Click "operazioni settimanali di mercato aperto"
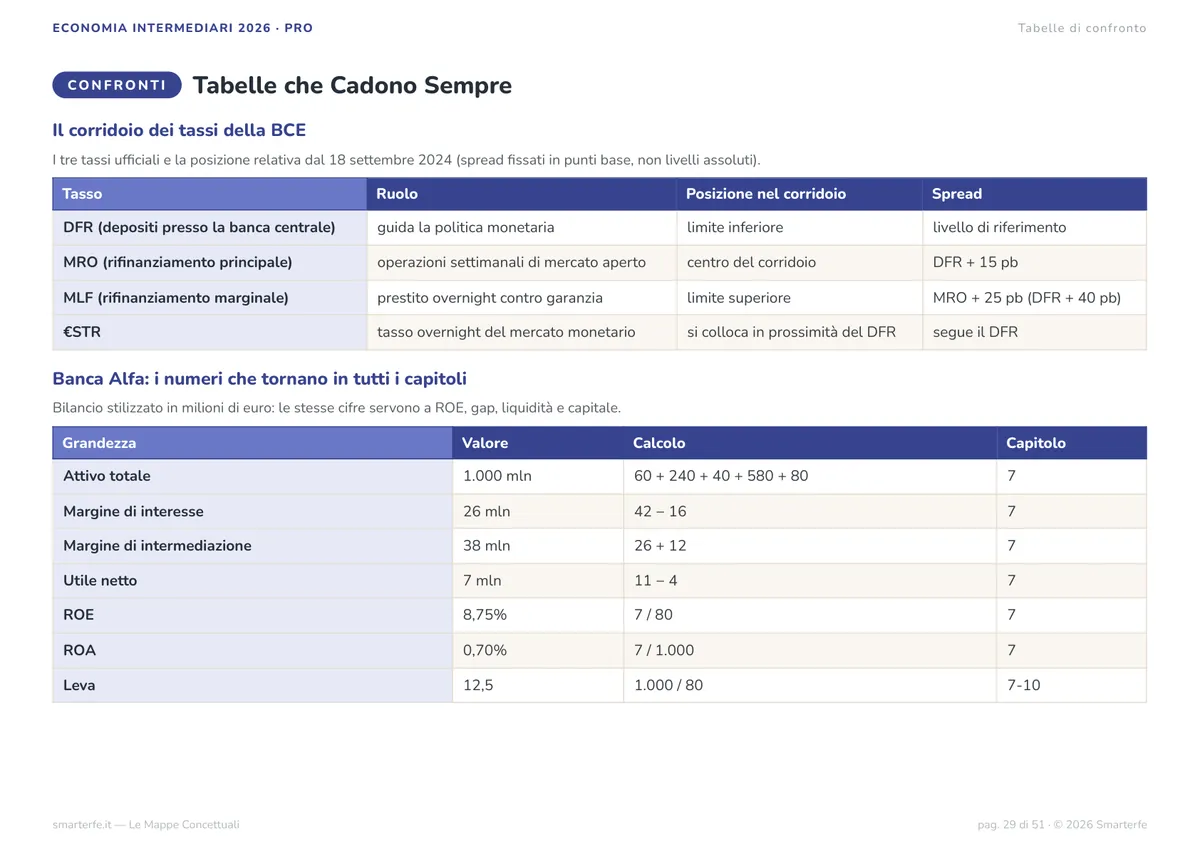This screenshot has height=849, width=1200. [x=522, y=263]
